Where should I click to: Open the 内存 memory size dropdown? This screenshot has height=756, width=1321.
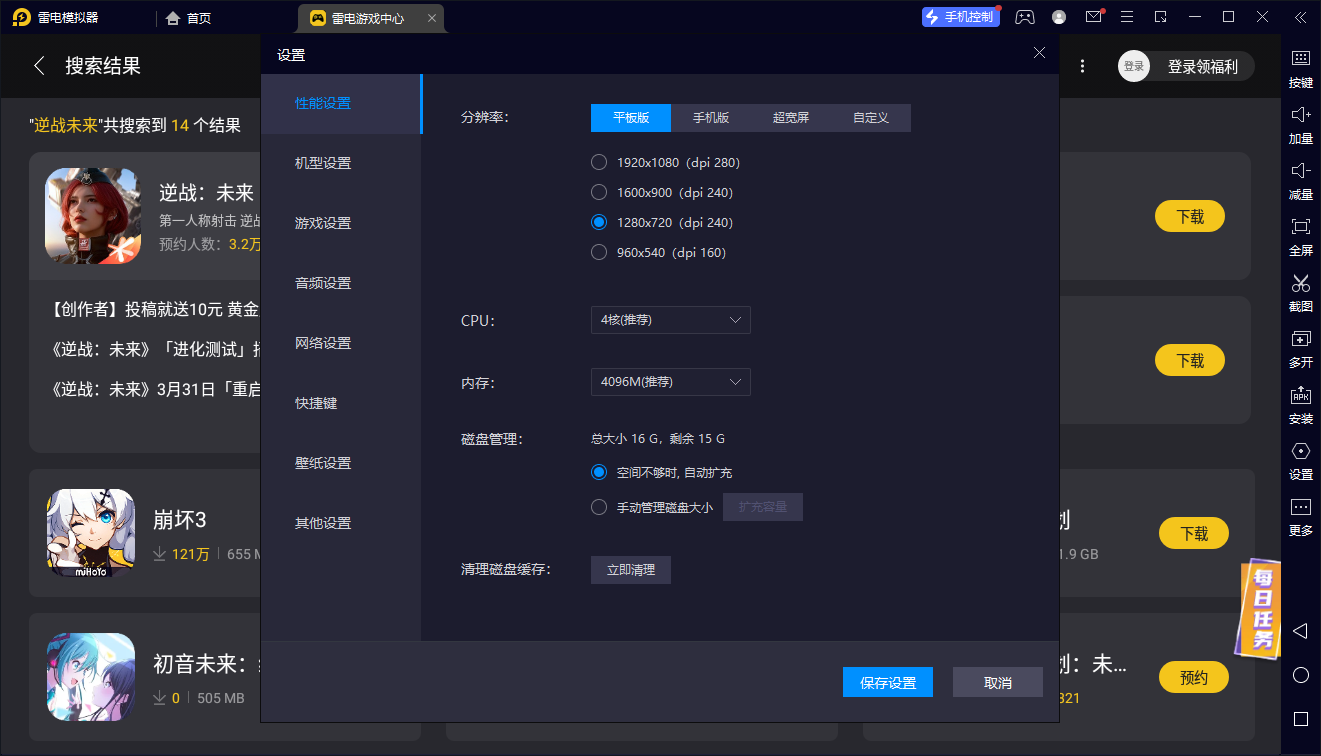click(x=670, y=382)
